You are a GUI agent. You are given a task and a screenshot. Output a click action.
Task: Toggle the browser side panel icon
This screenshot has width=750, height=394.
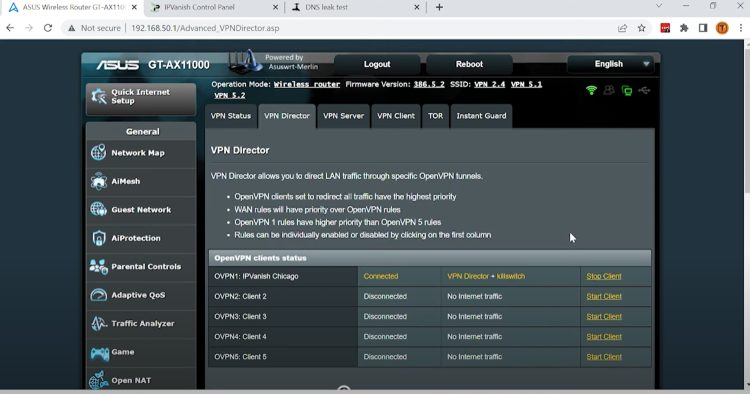(703, 28)
